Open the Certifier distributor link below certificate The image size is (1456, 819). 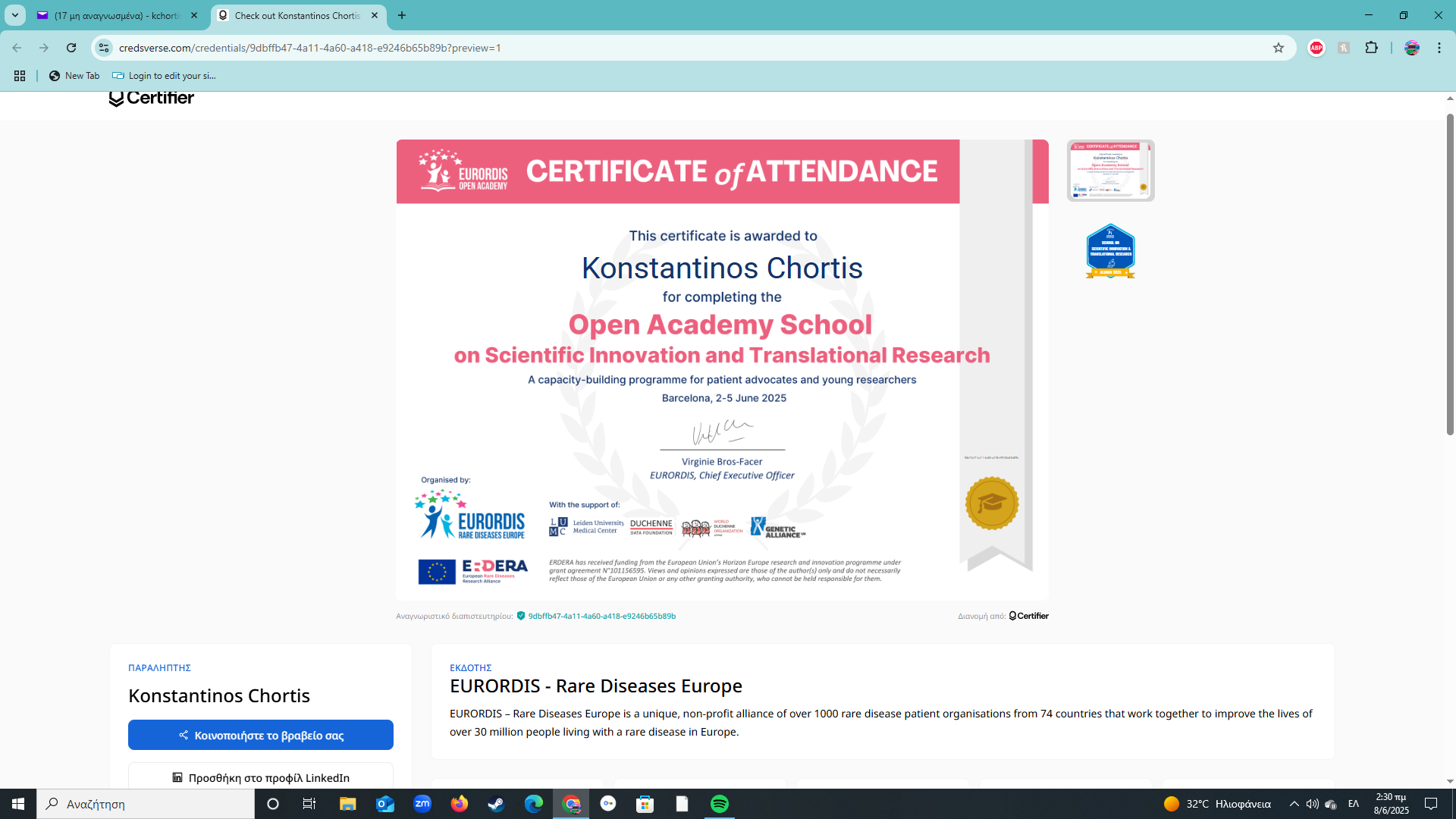[1029, 616]
